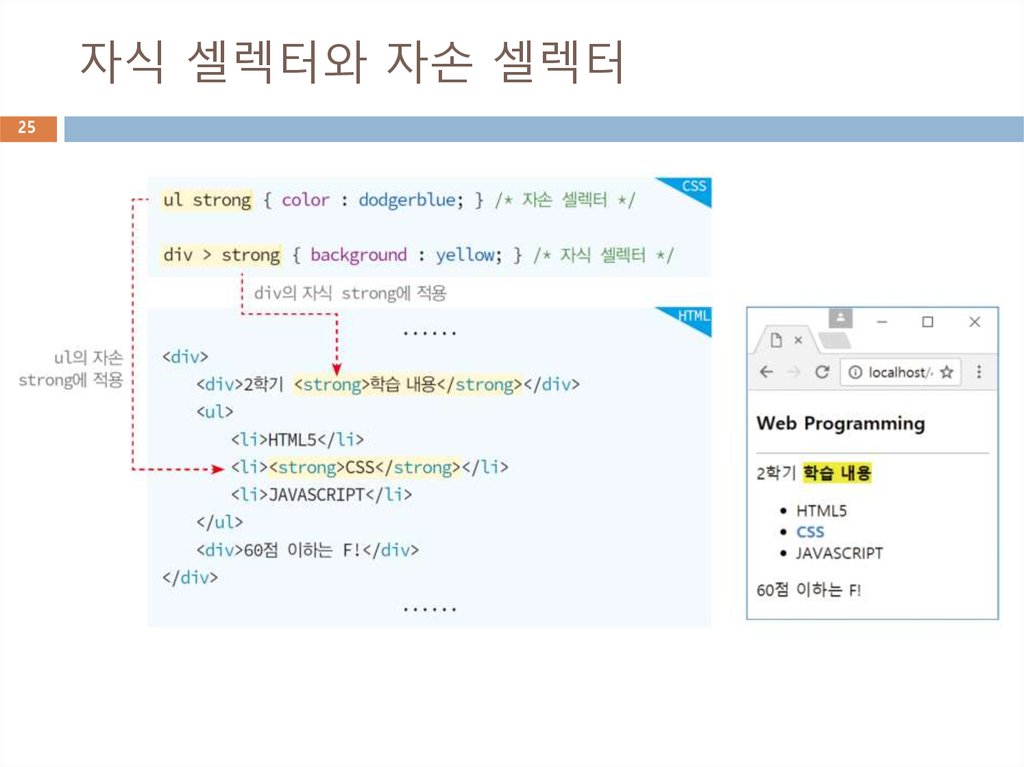Image resolution: width=1024 pixels, height=767 pixels.
Task: Click the 자식 셀렉터 comment in CSS code
Action: (x=603, y=255)
